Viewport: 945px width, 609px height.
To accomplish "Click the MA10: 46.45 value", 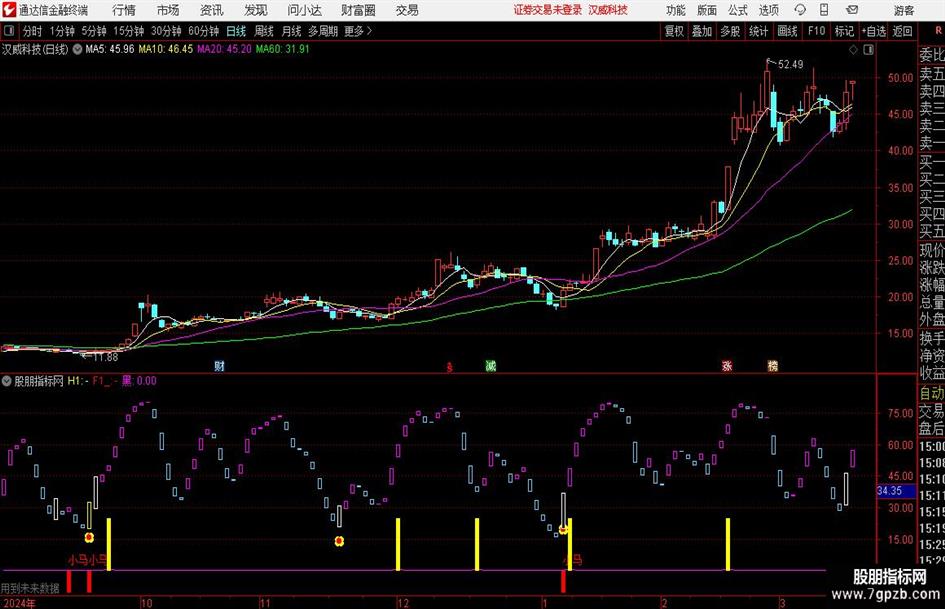I will [166, 49].
